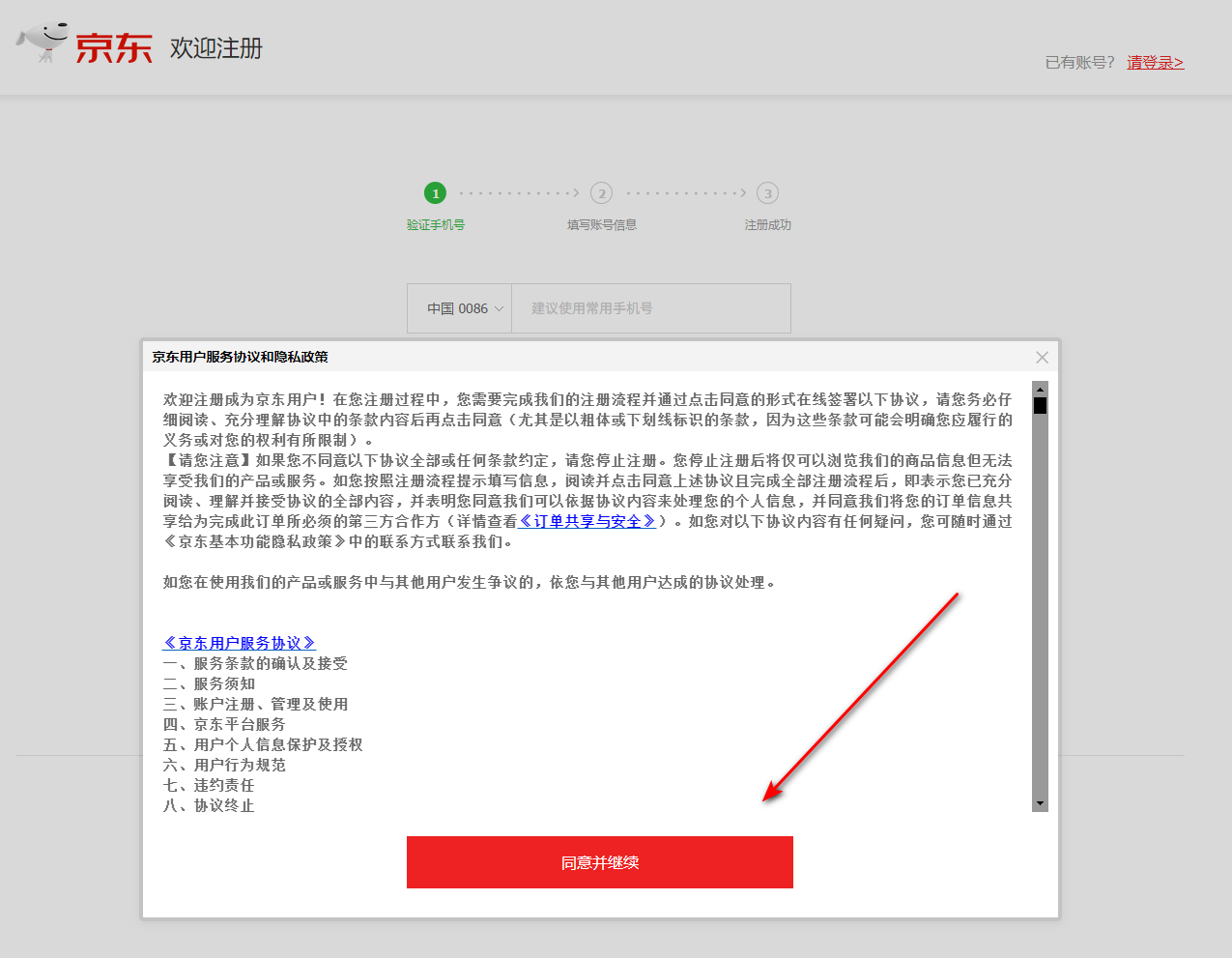Click the 三、账户注册、管理及使用 line

[255, 704]
